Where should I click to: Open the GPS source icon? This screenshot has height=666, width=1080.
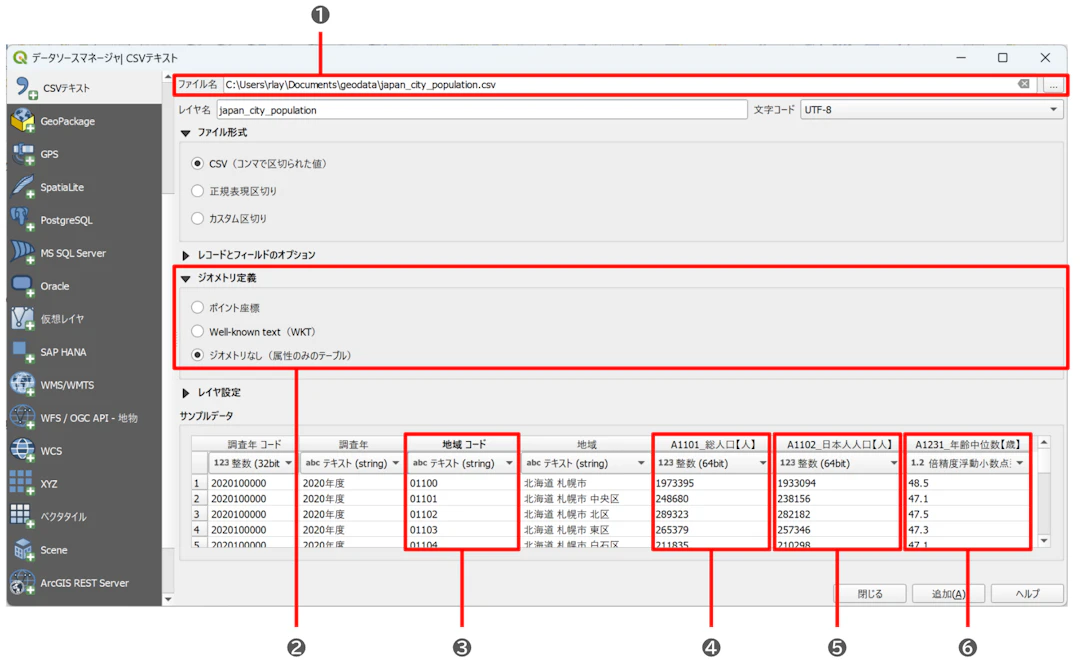[x=23, y=154]
